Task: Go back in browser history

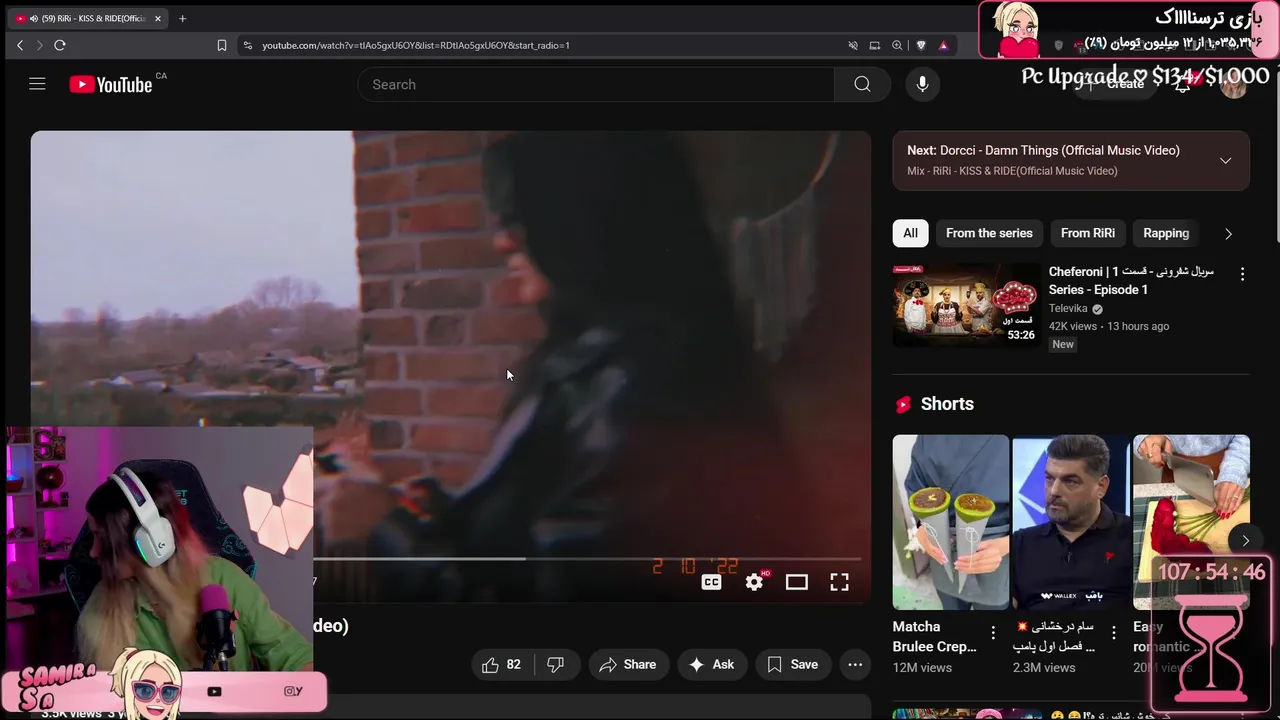Action: (x=20, y=45)
